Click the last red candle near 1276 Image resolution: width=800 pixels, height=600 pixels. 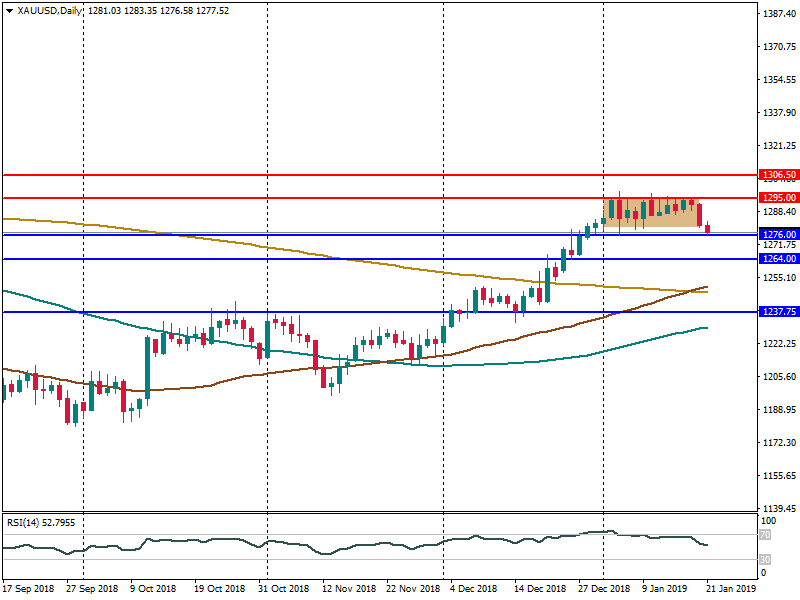(x=708, y=229)
